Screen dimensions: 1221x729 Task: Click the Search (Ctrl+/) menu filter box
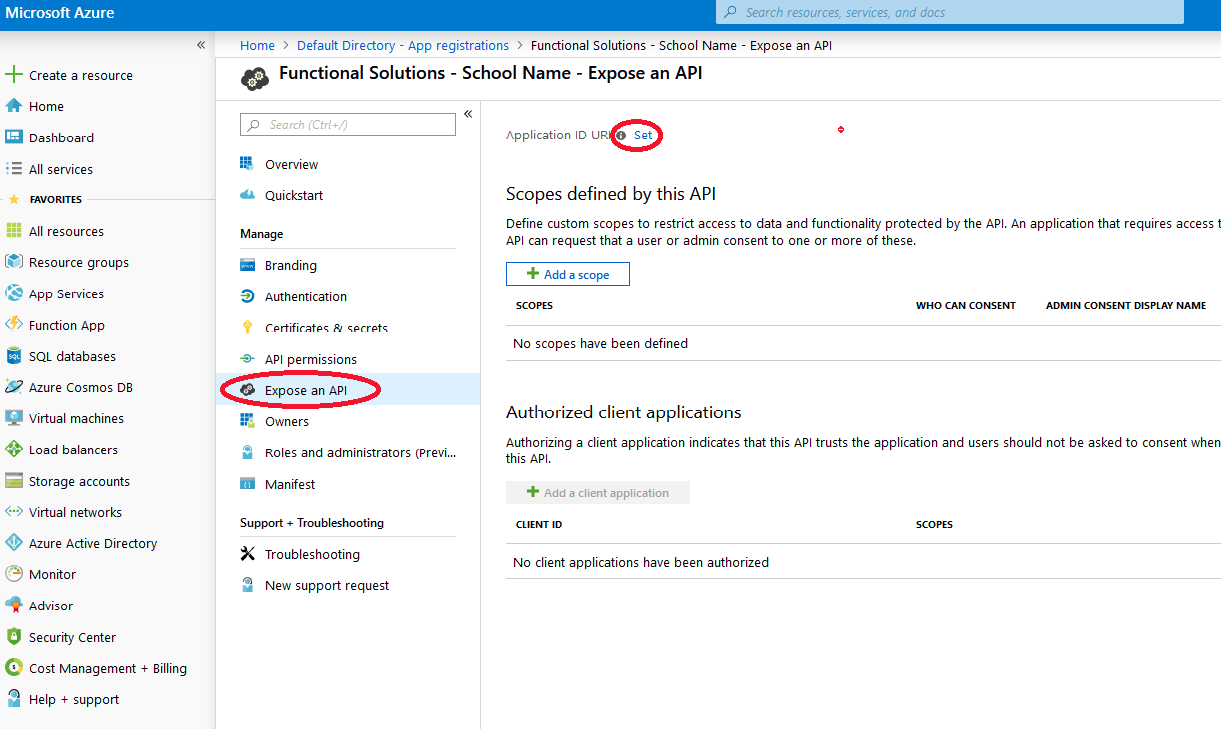point(348,125)
